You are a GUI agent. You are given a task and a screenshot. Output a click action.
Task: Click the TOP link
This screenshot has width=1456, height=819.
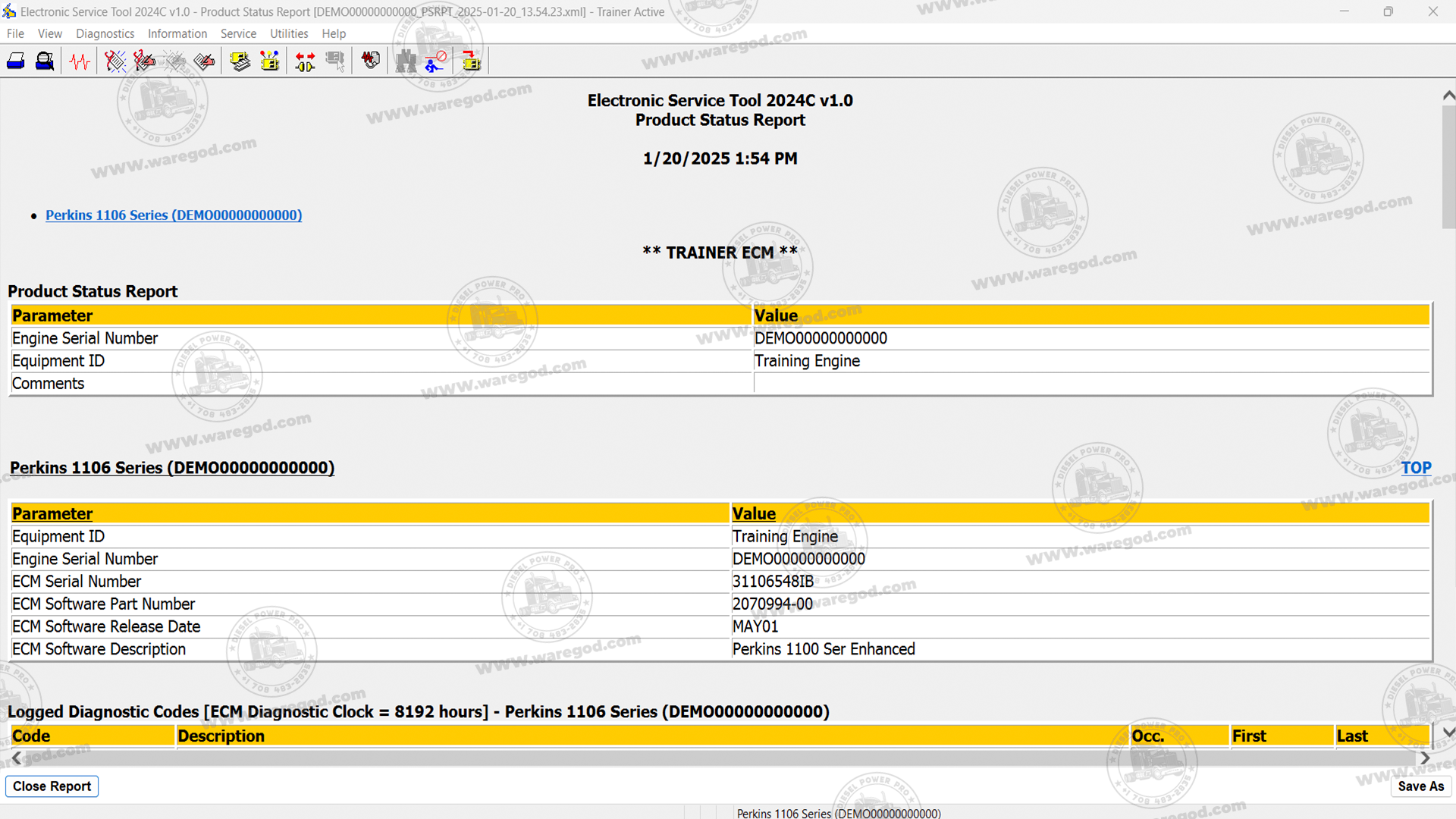pos(1416,468)
